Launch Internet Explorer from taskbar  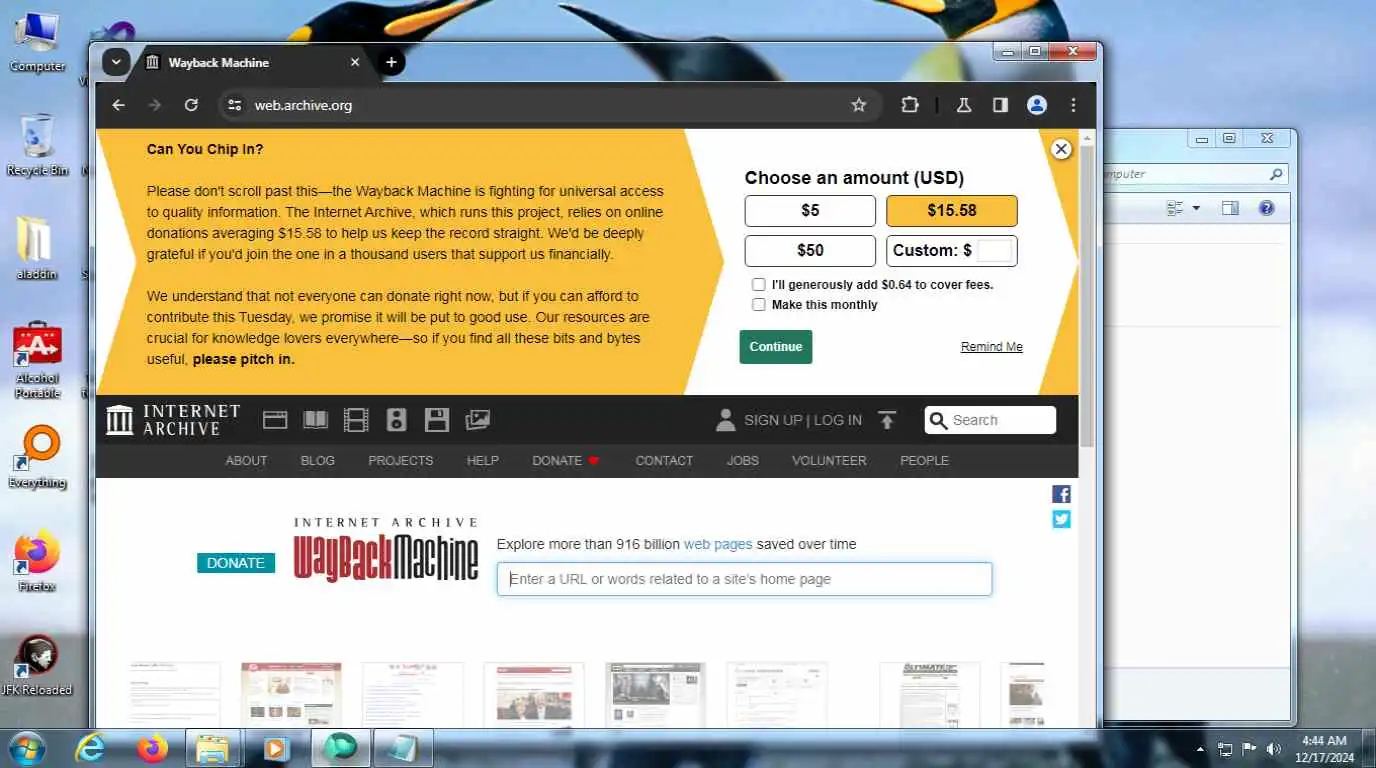[91, 748]
